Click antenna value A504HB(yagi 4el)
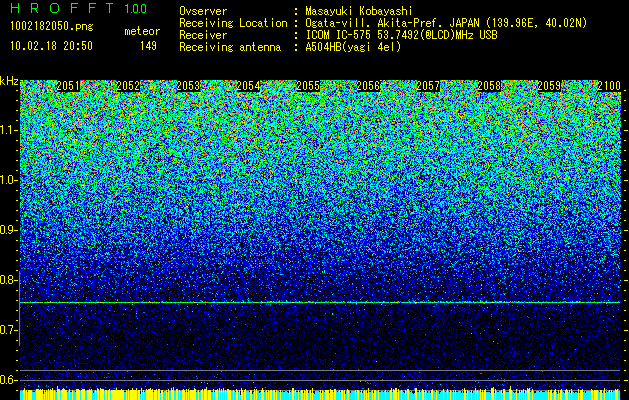This screenshot has width=629, height=400. click(353, 47)
